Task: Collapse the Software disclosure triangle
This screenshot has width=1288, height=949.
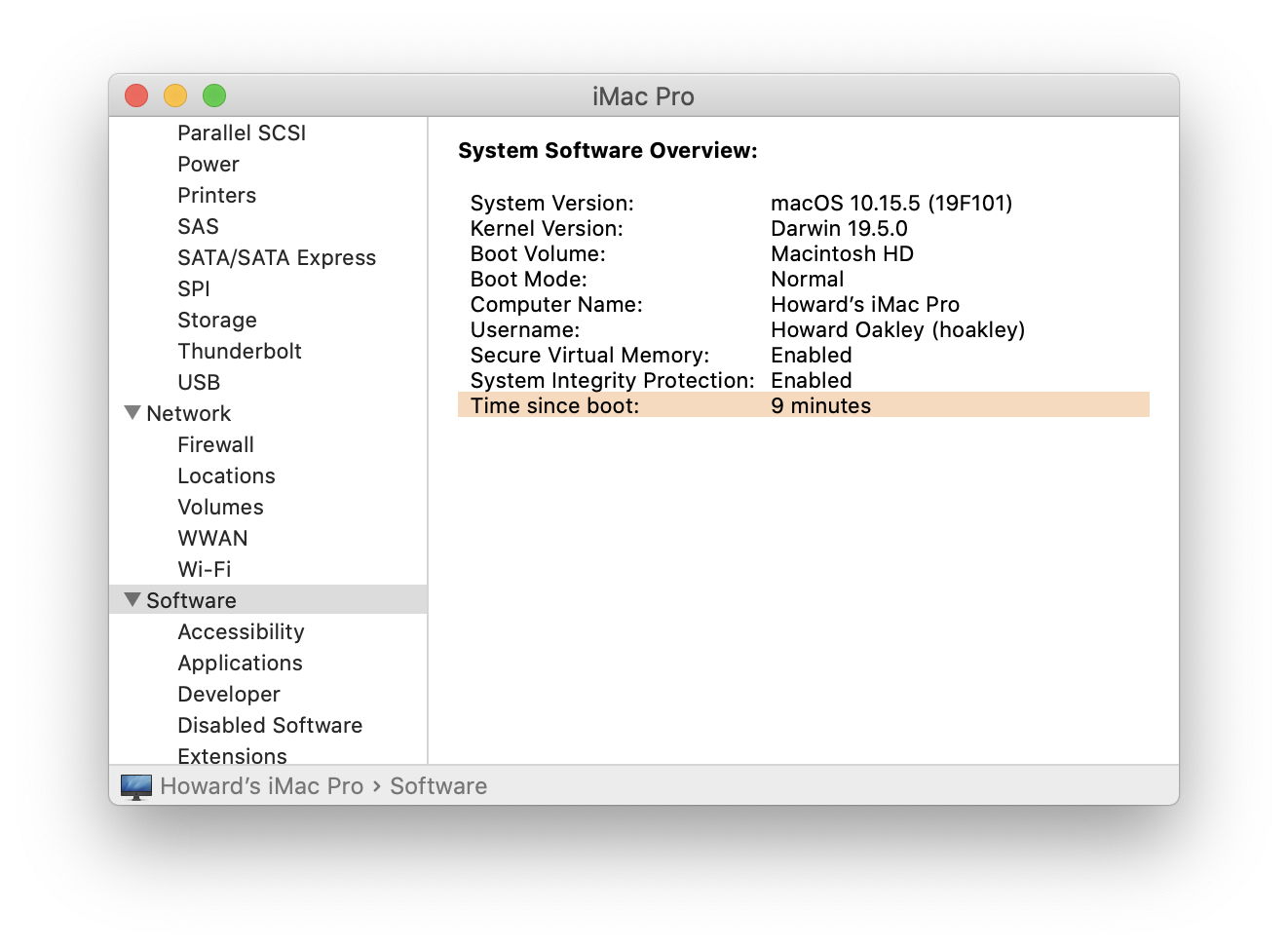Action: click(133, 600)
